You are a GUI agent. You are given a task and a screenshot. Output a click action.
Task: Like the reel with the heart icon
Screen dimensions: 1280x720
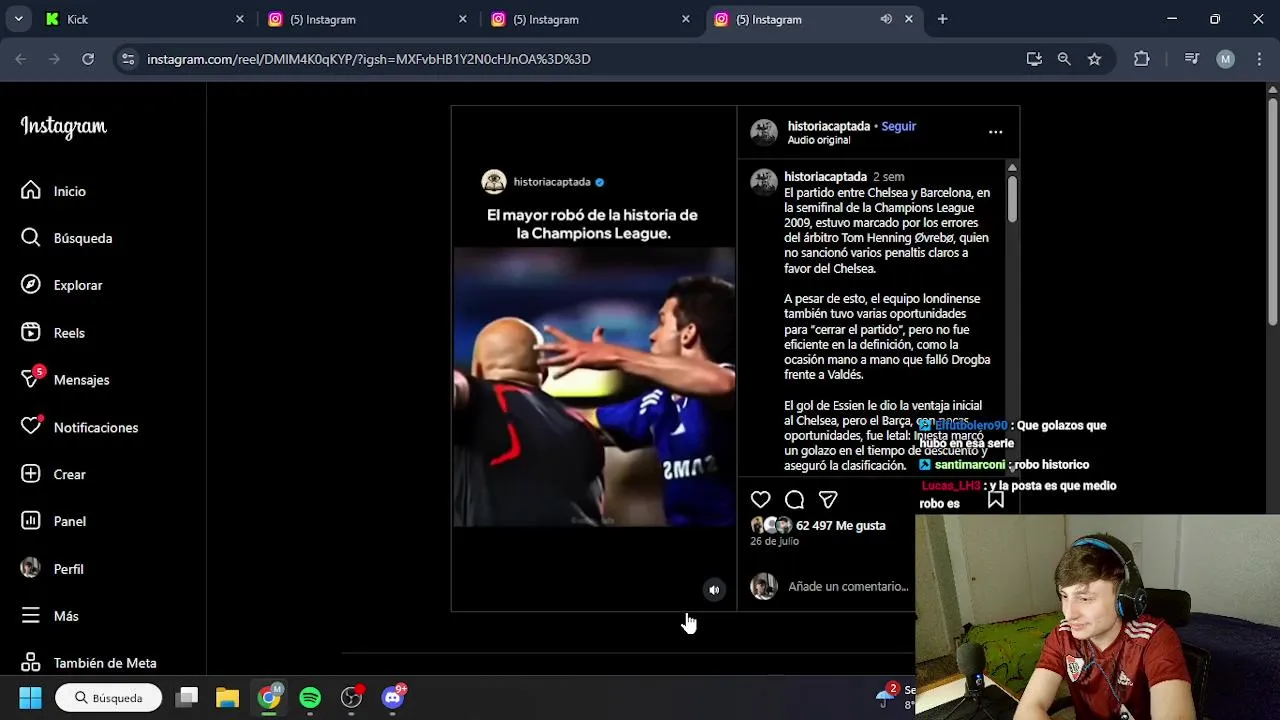point(761,499)
